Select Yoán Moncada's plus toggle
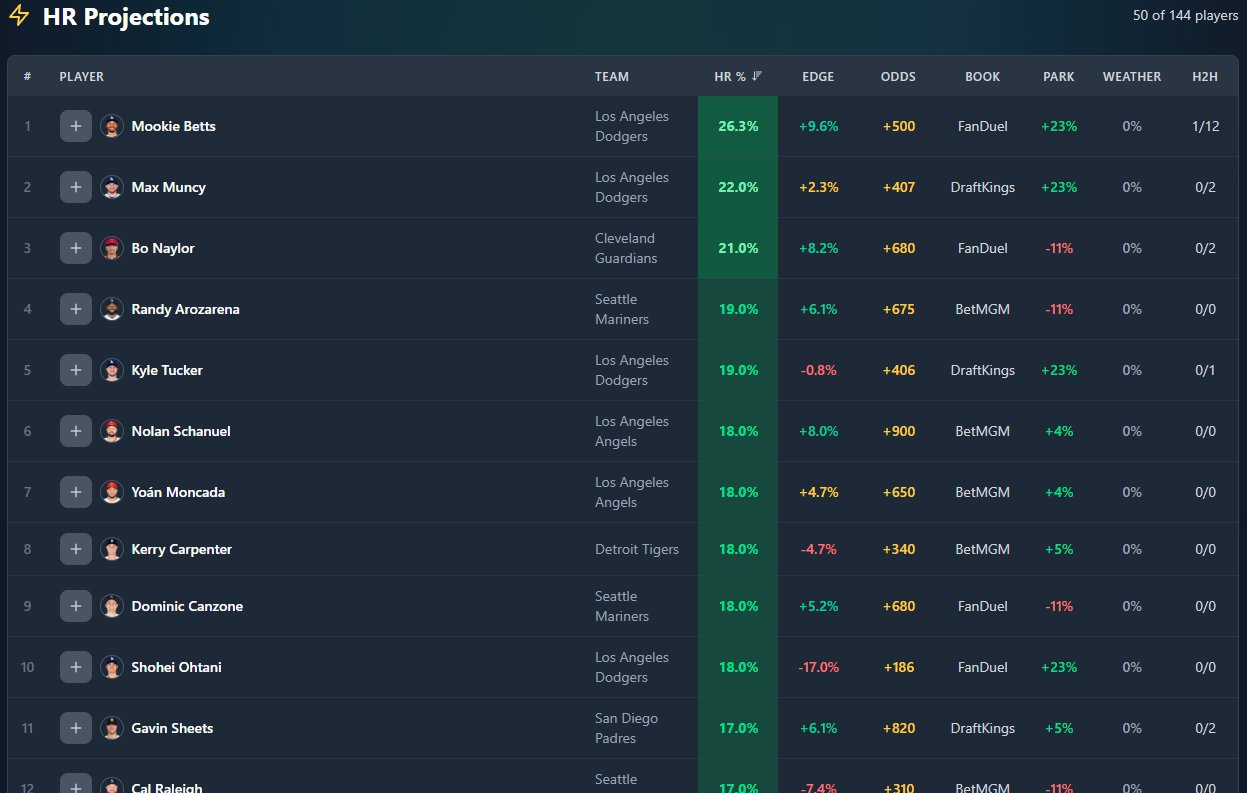This screenshot has height=793, width=1247. click(76, 492)
